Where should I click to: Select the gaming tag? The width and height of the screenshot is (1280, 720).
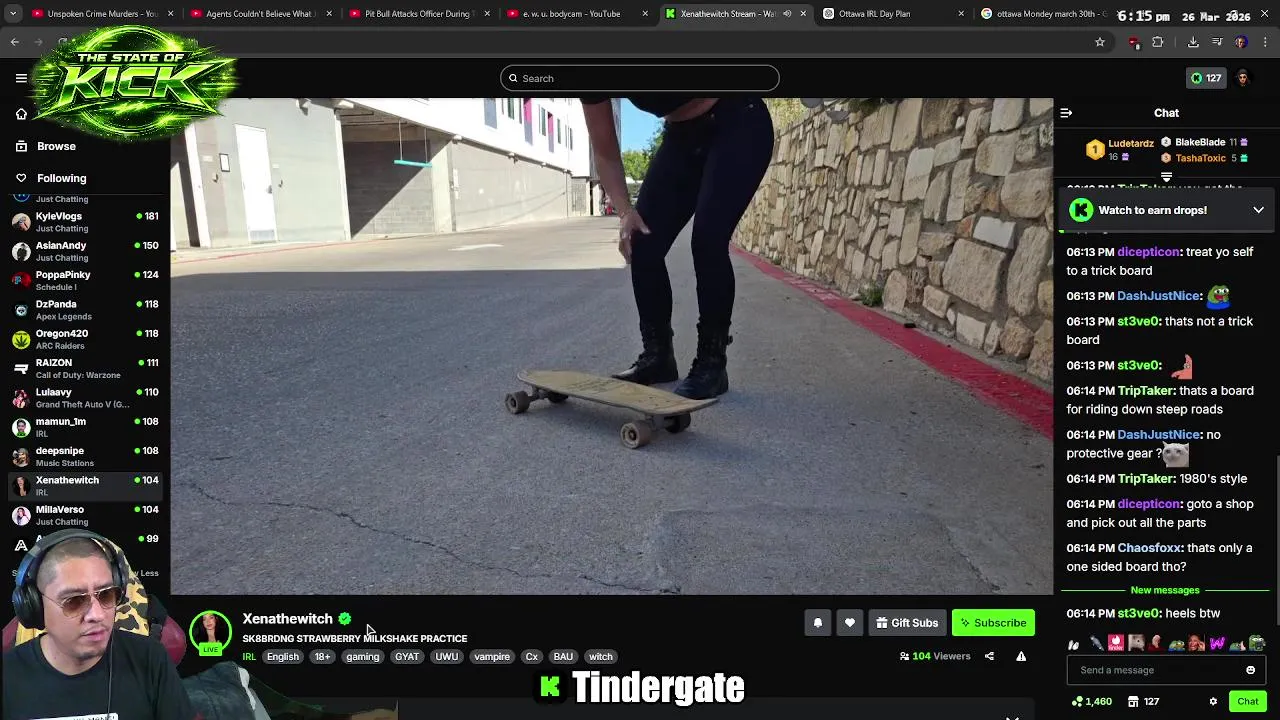[363, 657]
